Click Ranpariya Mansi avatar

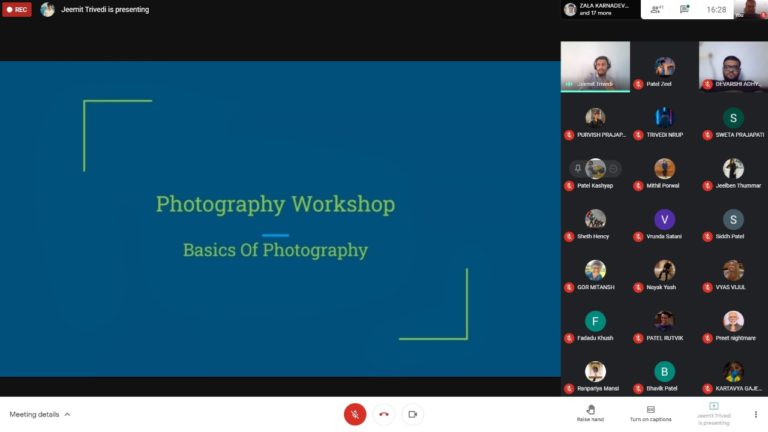(595, 372)
